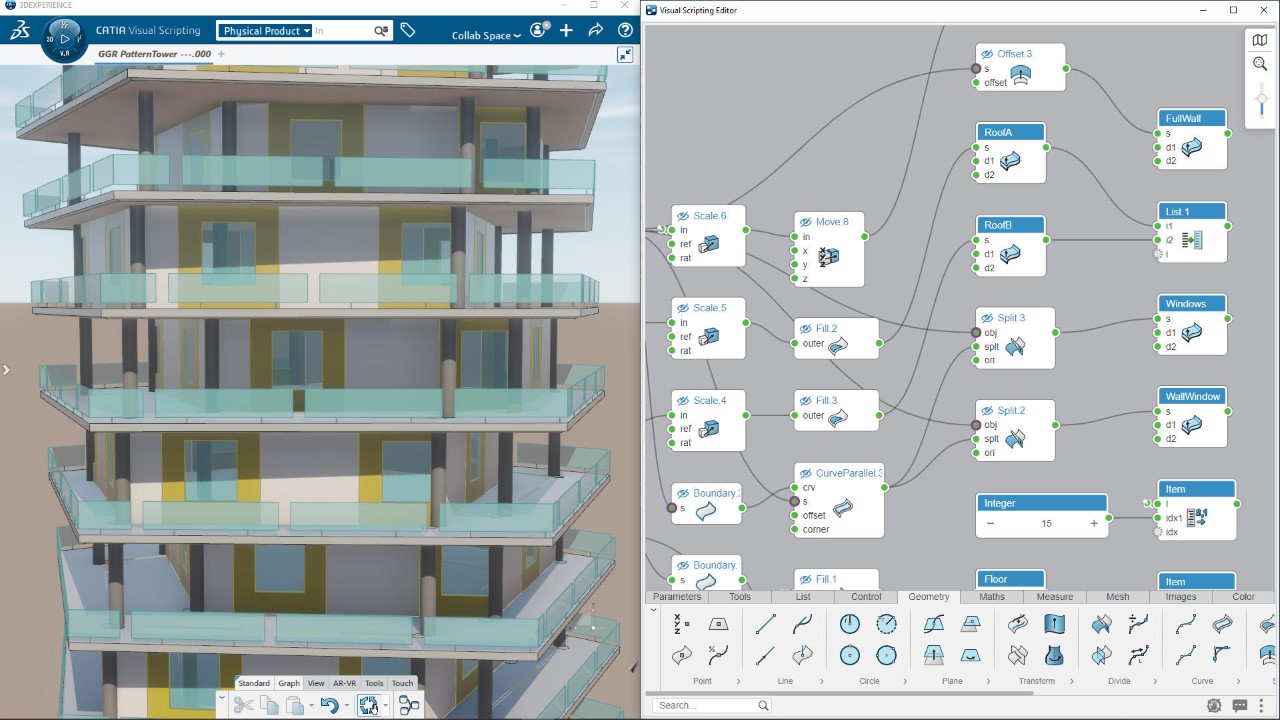The height and width of the screenshot is (720, 1280).
Task: Expand the Collab Space dropdown
Action: click(x=486, y=36)
